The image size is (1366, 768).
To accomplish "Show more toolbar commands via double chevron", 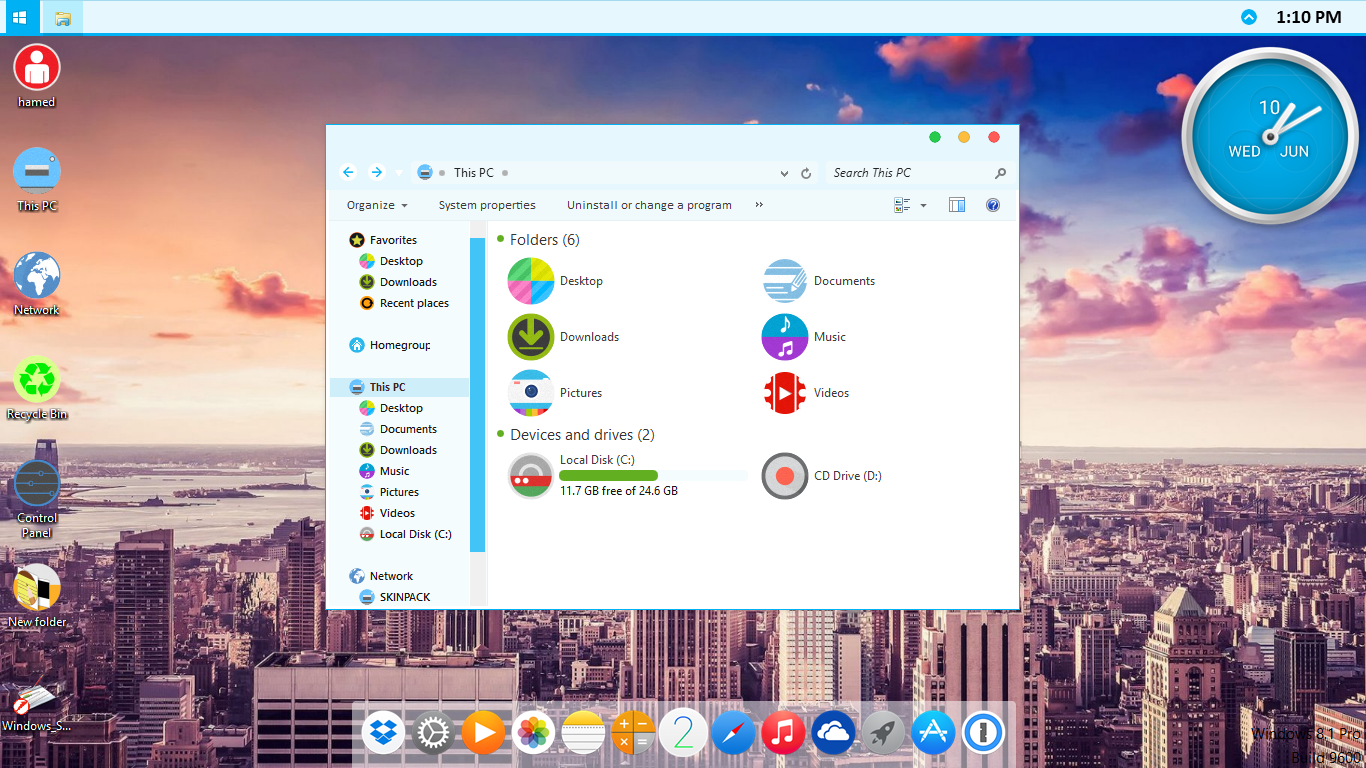I will (759, 205).
